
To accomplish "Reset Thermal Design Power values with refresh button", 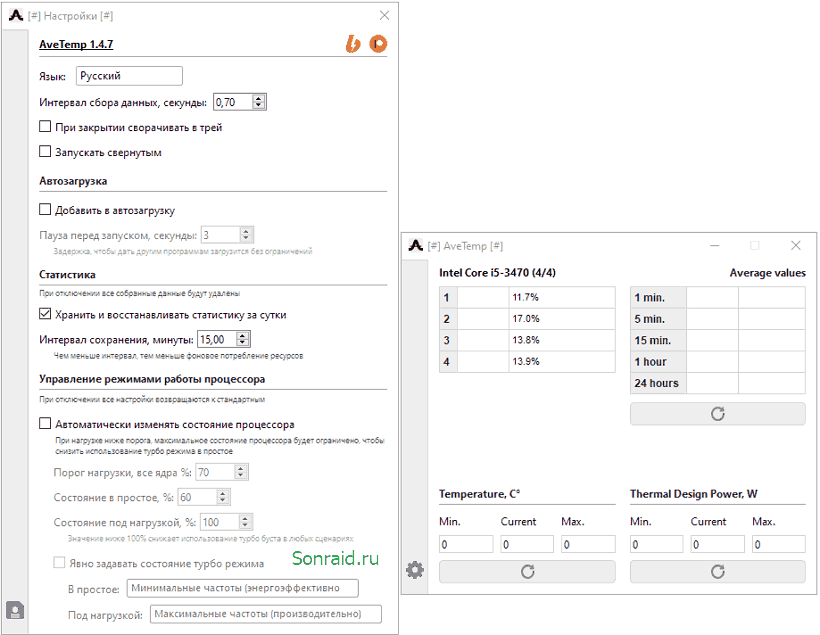I will (718, 571).
